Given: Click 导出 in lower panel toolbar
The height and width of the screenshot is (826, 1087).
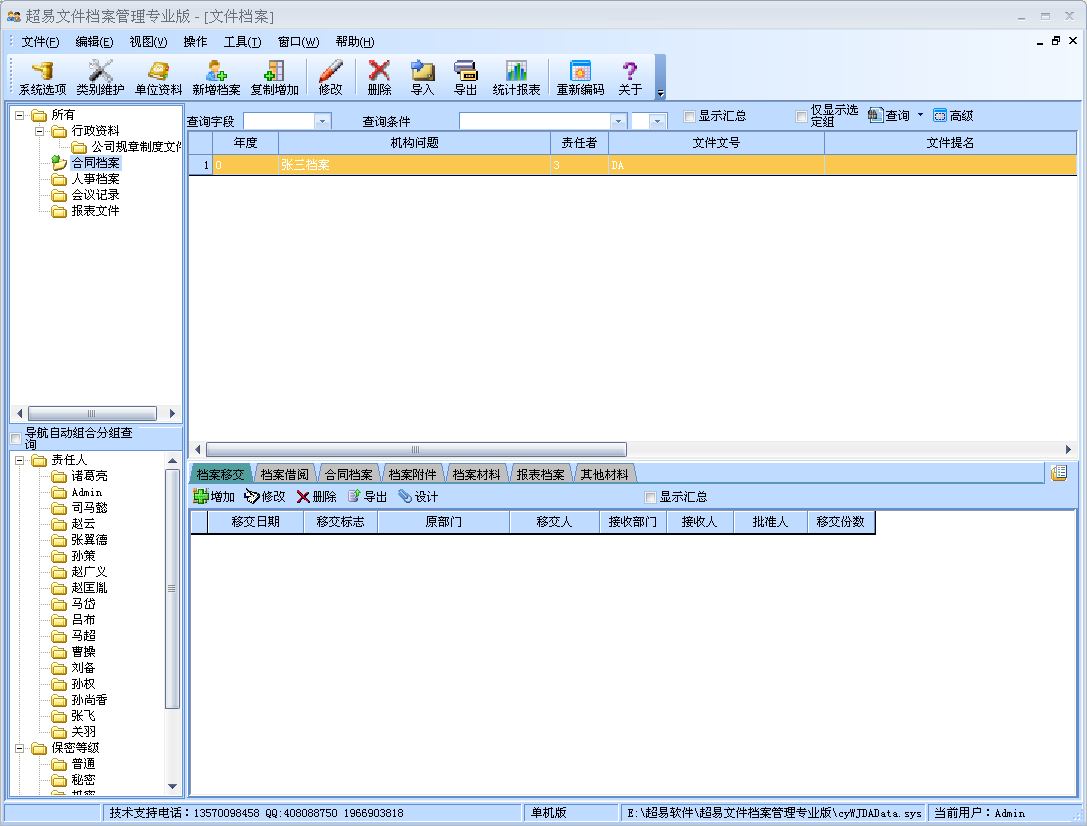Looking at the screenshot, I should pos(367,497).
